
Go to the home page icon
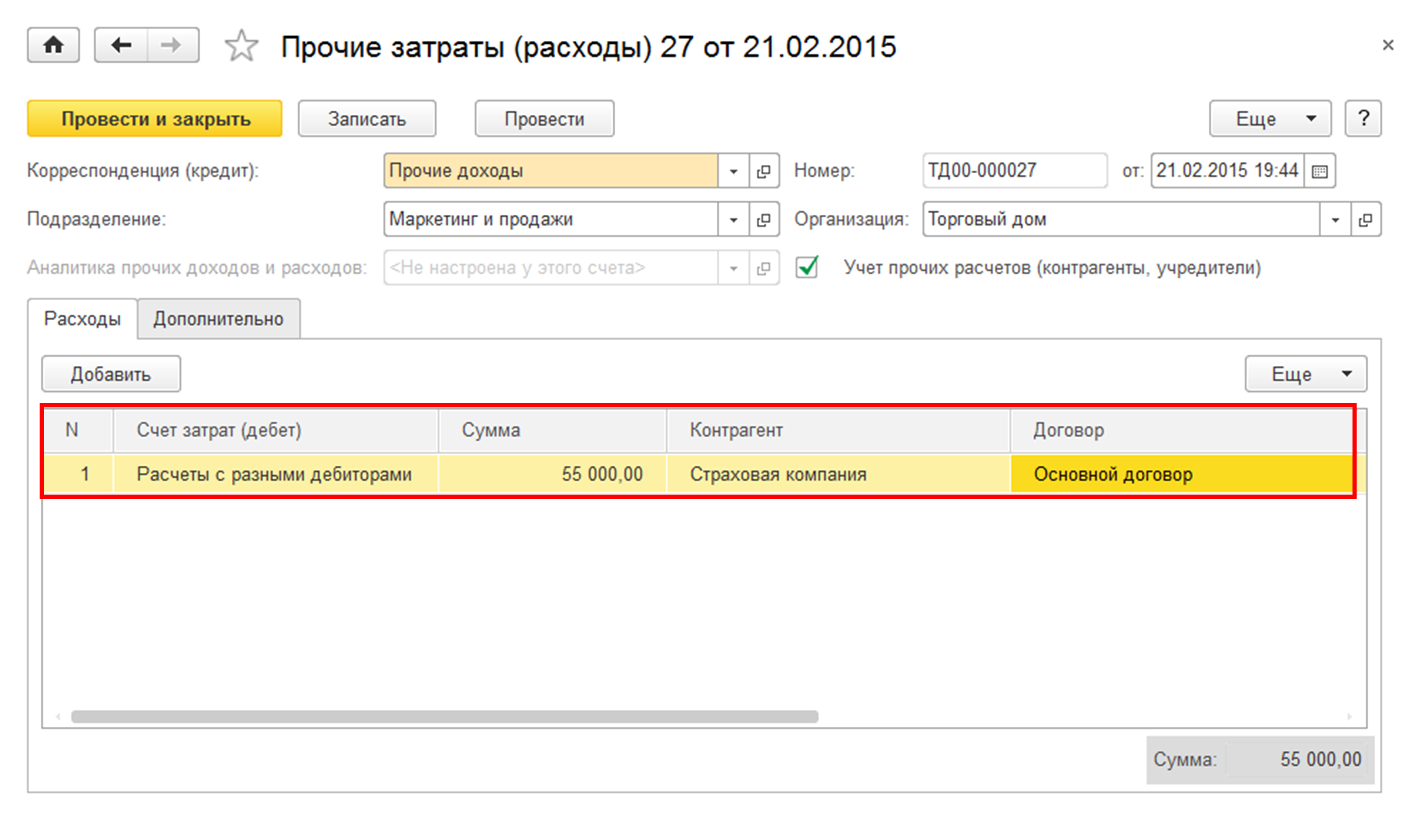pyautogui.click(x=56, y=46)
